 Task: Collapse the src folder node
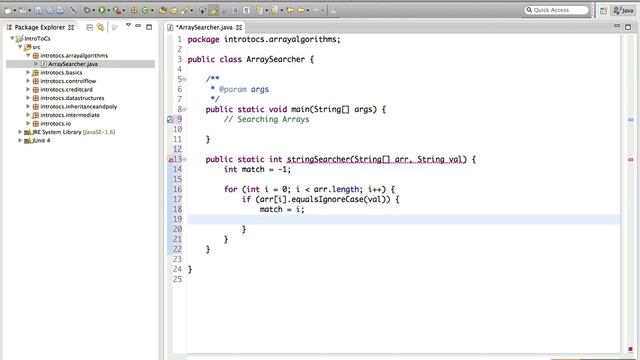pyautogui.click(x=20, y=47)
